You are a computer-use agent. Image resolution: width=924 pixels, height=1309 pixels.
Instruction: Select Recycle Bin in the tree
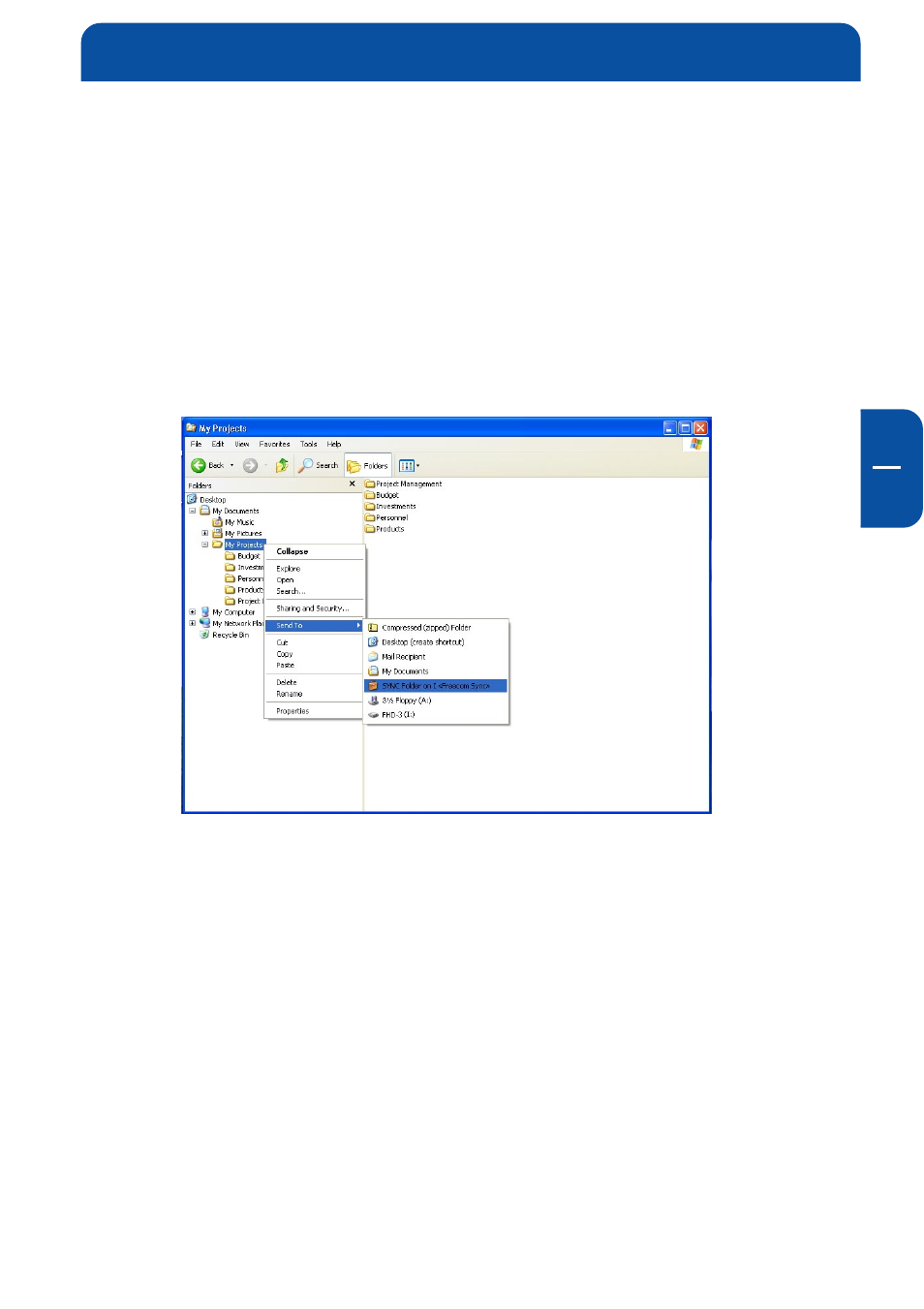point(231,635)
